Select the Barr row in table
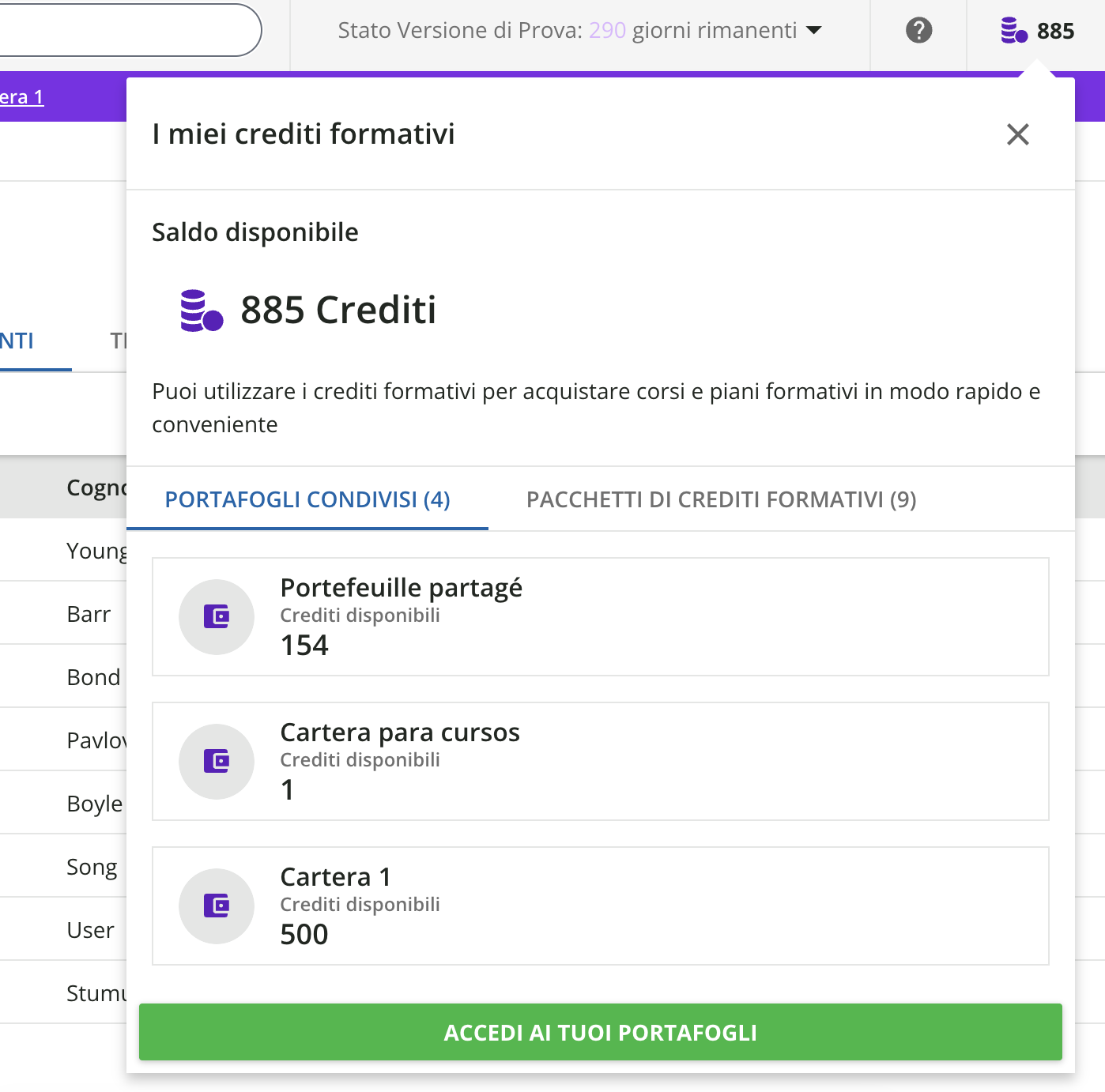 coord(89,614)
